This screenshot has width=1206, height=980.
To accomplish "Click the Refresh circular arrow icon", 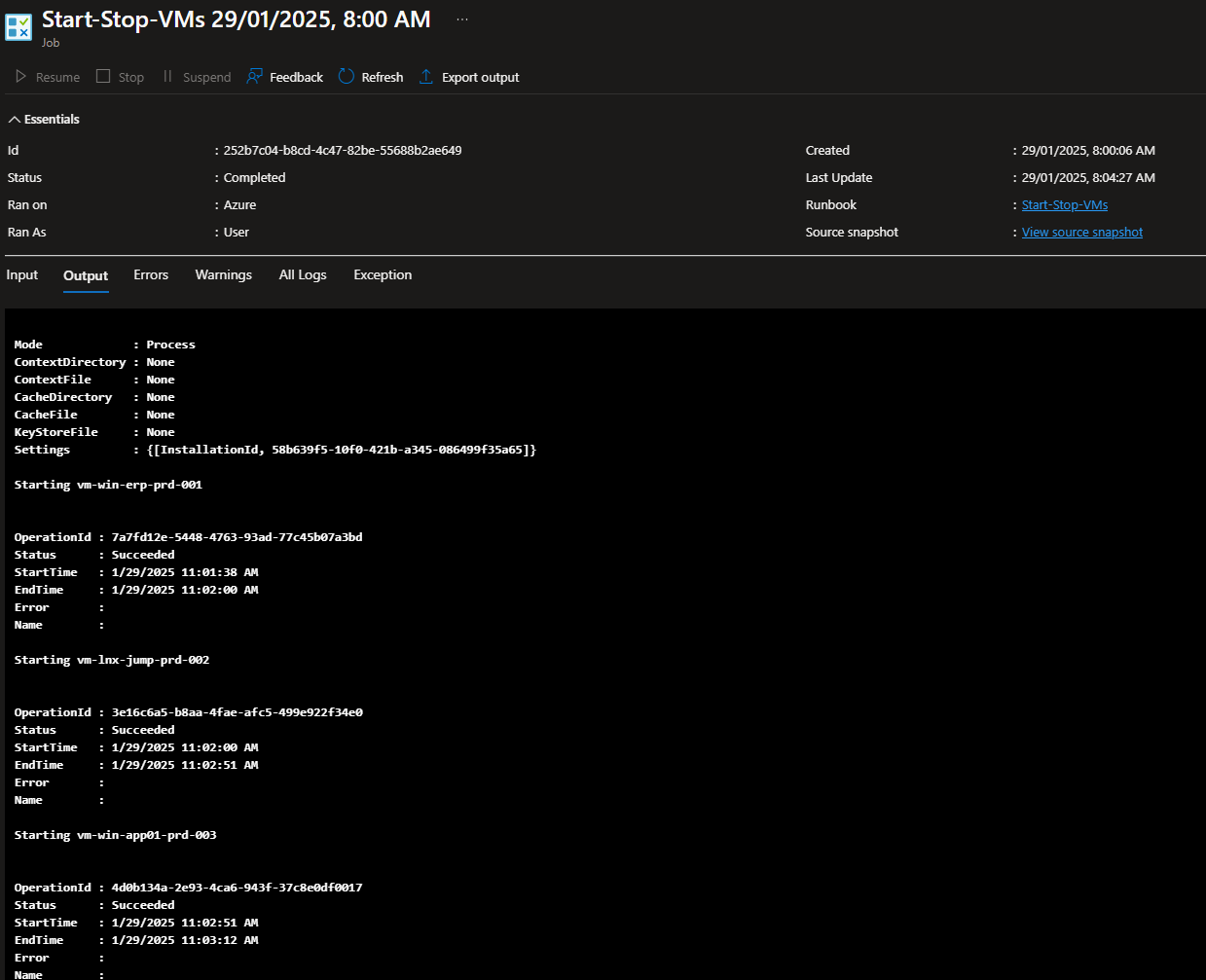I will click(x=347, y=77).
